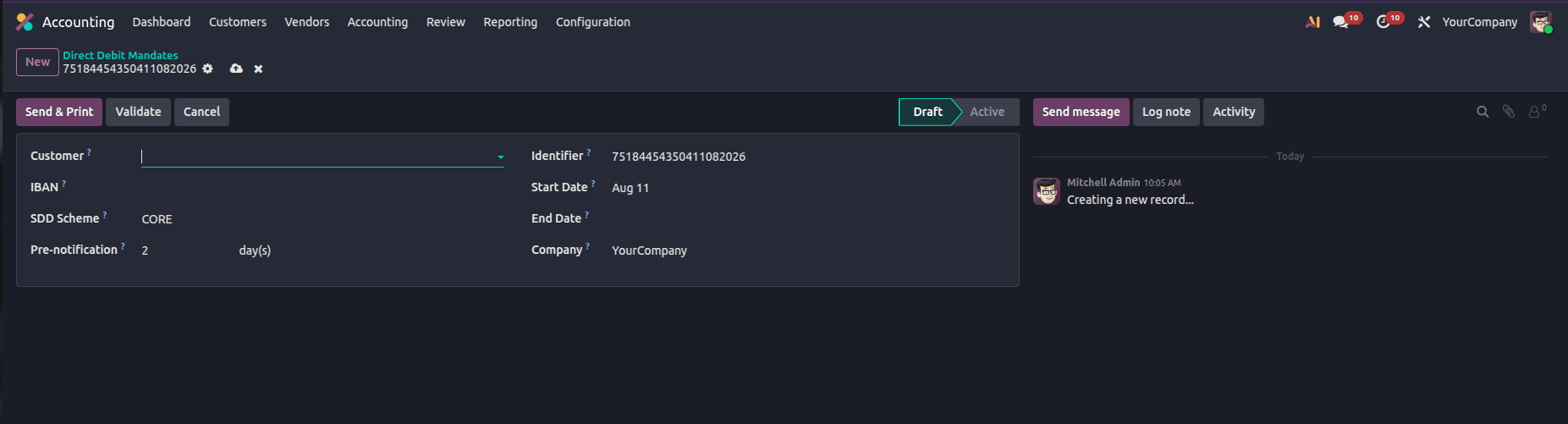Image resolution: width=1568 pixels, height=424 pixels.
Task: Click the AI assistant icon in navbar
Action: (x=1312, y=22)
